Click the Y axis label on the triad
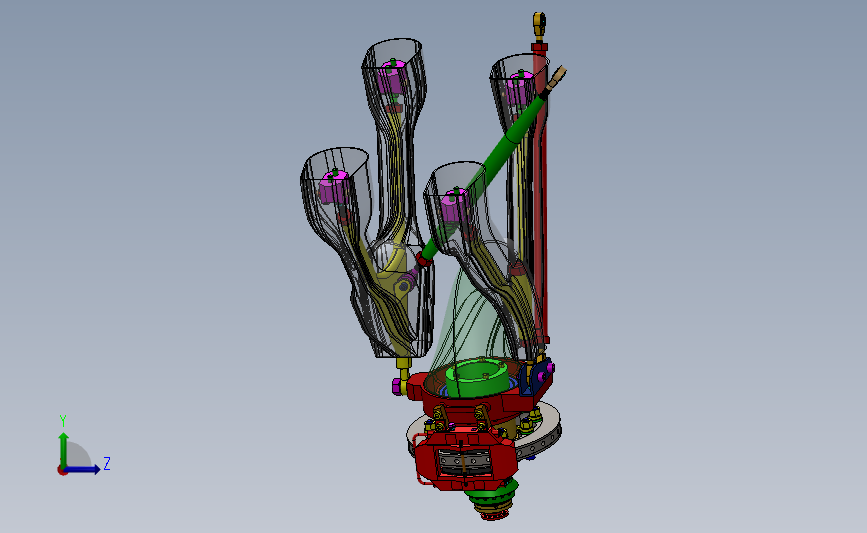 coord(63,421)
